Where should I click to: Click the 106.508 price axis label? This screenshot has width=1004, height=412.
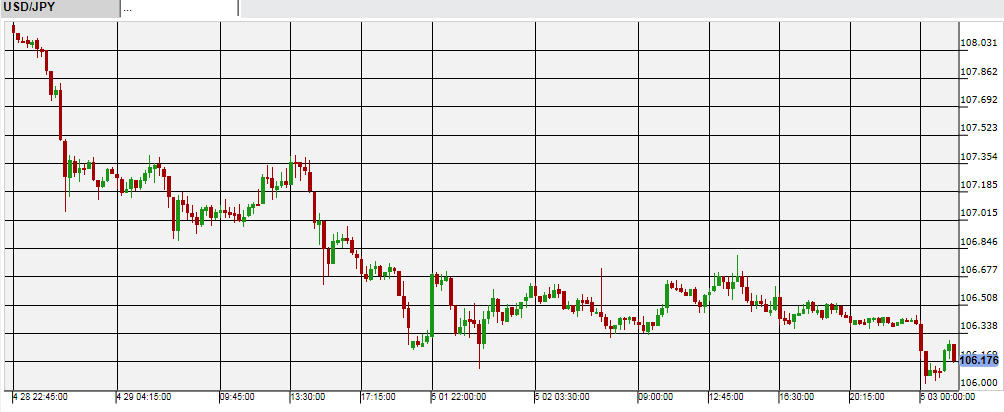(979, 298)
